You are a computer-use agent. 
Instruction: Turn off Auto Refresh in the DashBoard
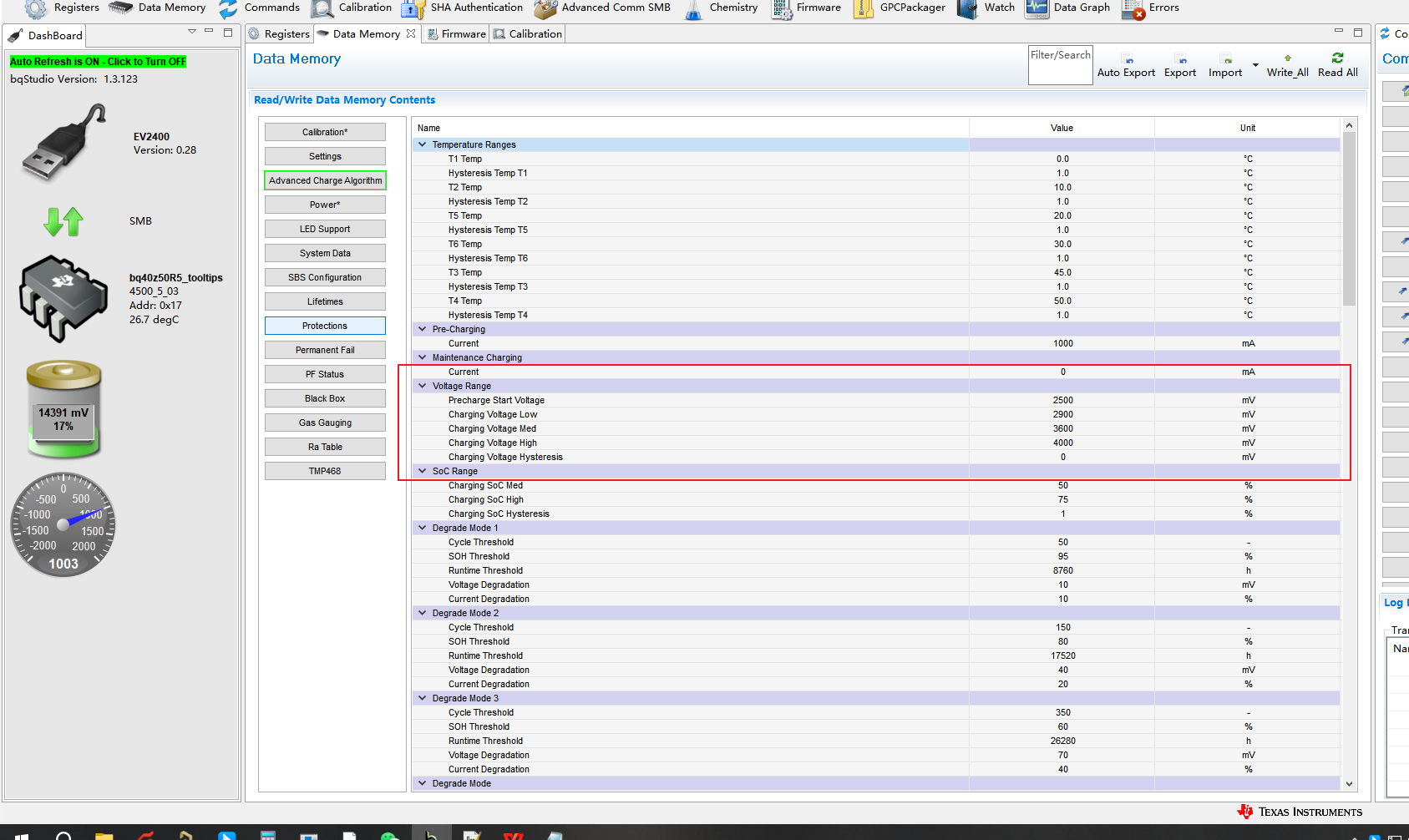(x=98, y=62)
